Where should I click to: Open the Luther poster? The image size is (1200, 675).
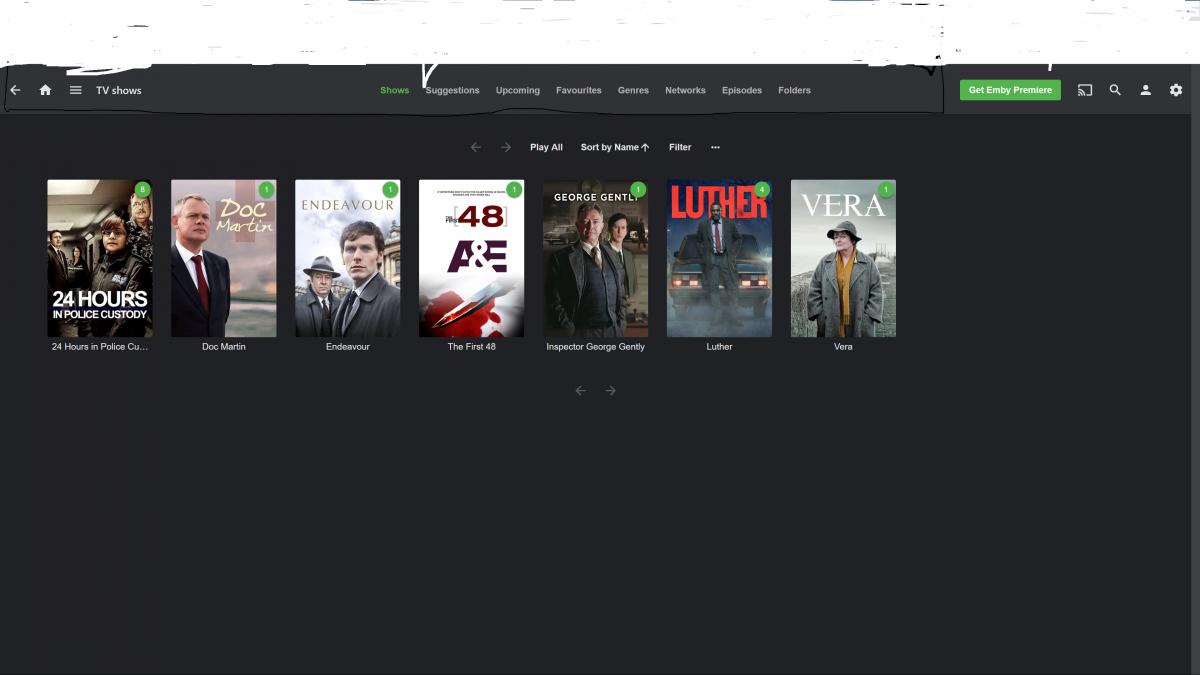coord(720,258)
